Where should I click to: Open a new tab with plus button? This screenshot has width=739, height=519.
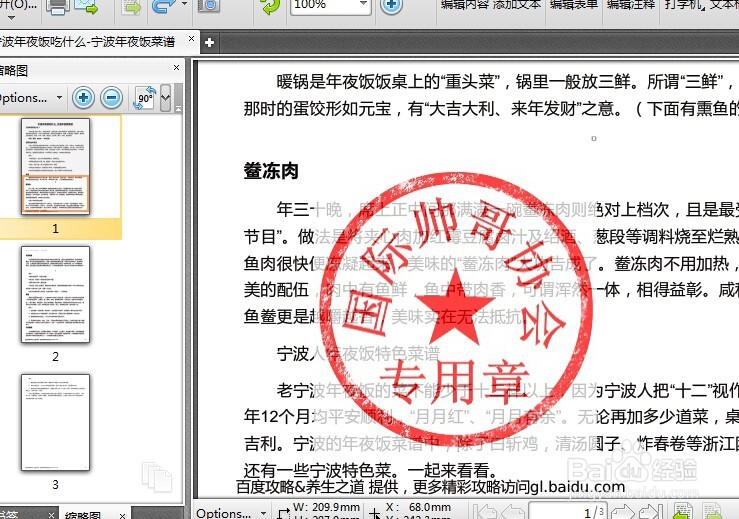(x=209, y=43)
